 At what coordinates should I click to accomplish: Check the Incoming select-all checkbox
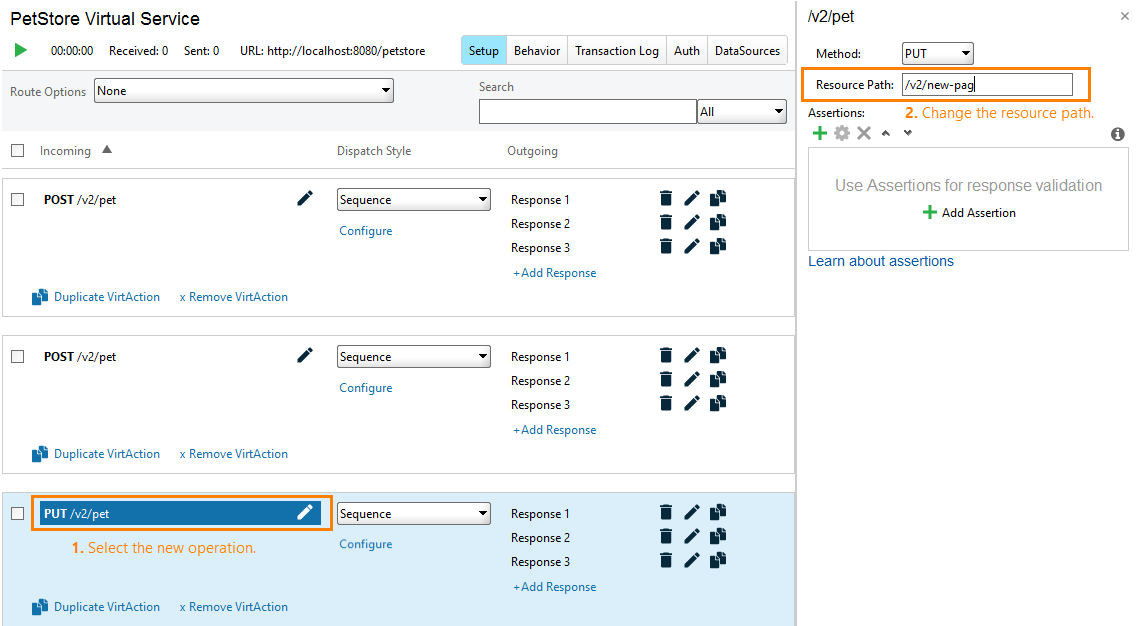[17, 150]
